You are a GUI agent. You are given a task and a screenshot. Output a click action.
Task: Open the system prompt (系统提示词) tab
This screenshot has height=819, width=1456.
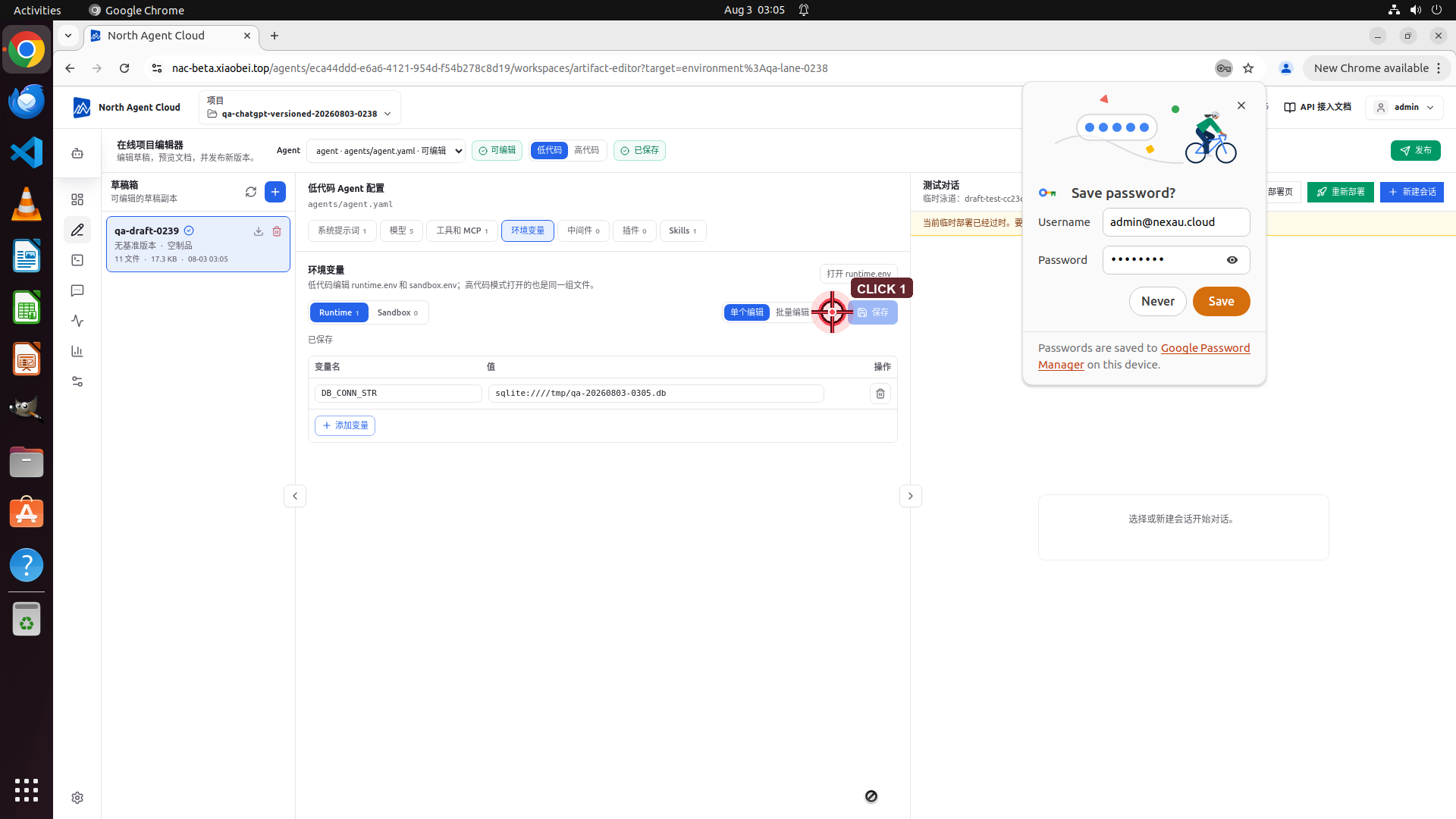(x=342, y=231)
